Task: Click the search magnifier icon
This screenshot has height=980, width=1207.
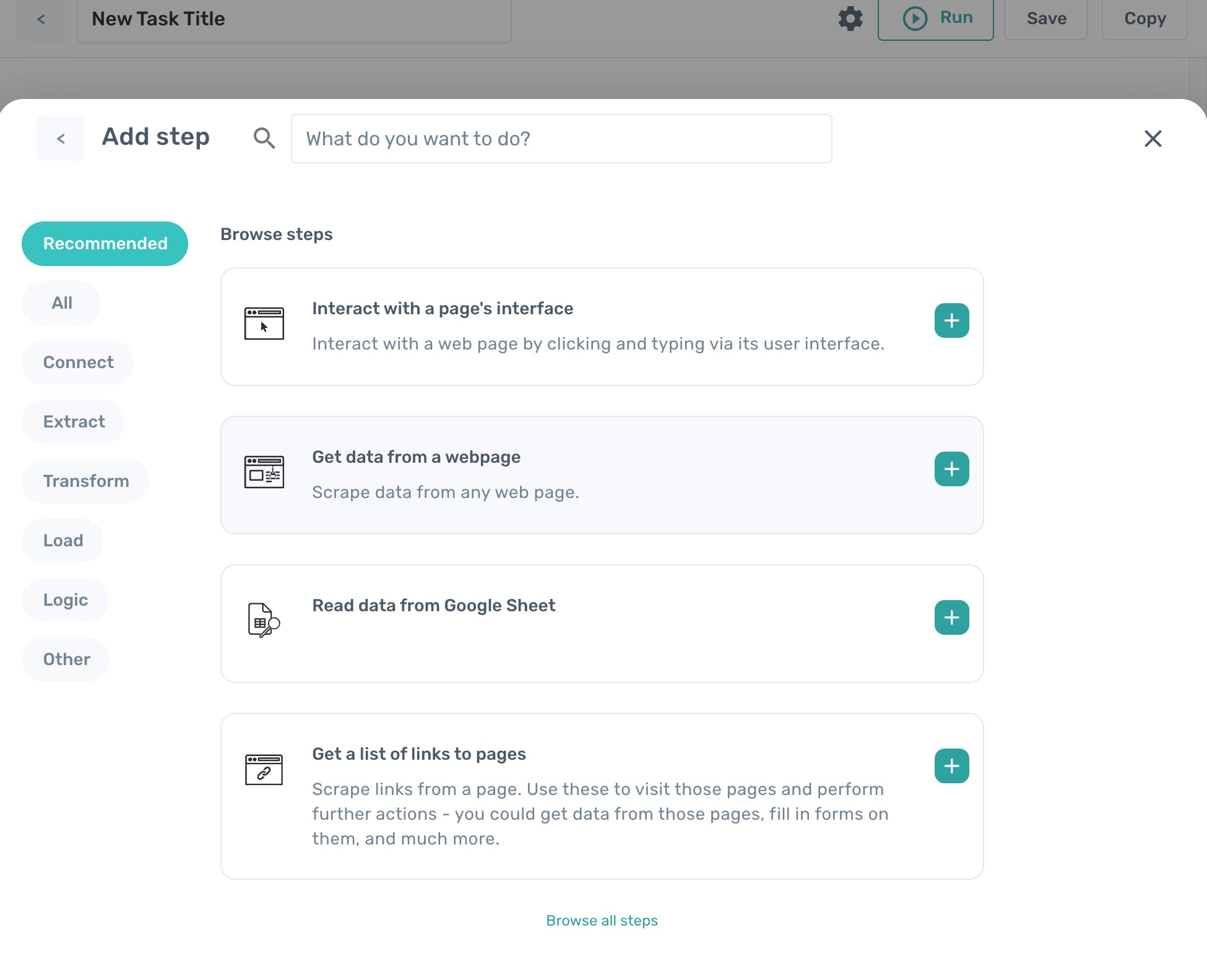Action: coord(264,139)
